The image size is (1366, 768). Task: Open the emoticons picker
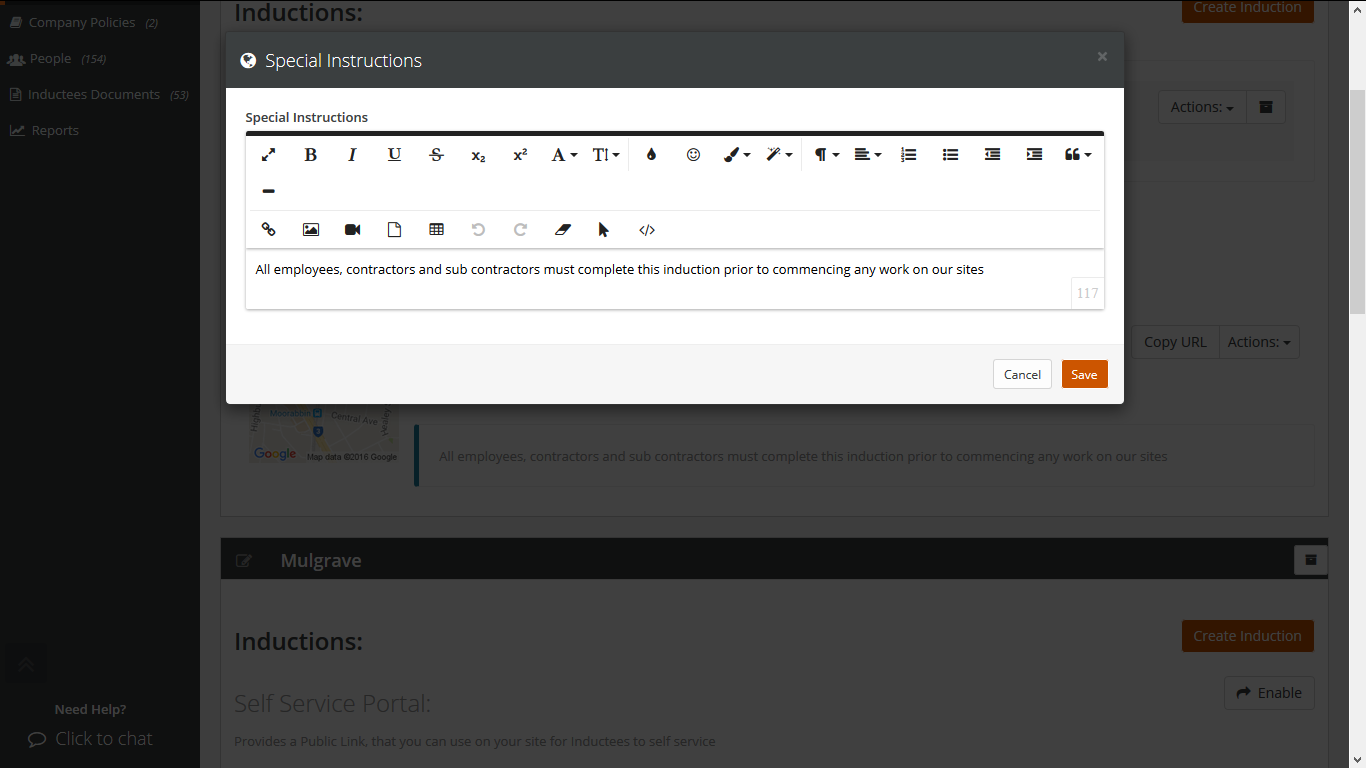point(693,155)
